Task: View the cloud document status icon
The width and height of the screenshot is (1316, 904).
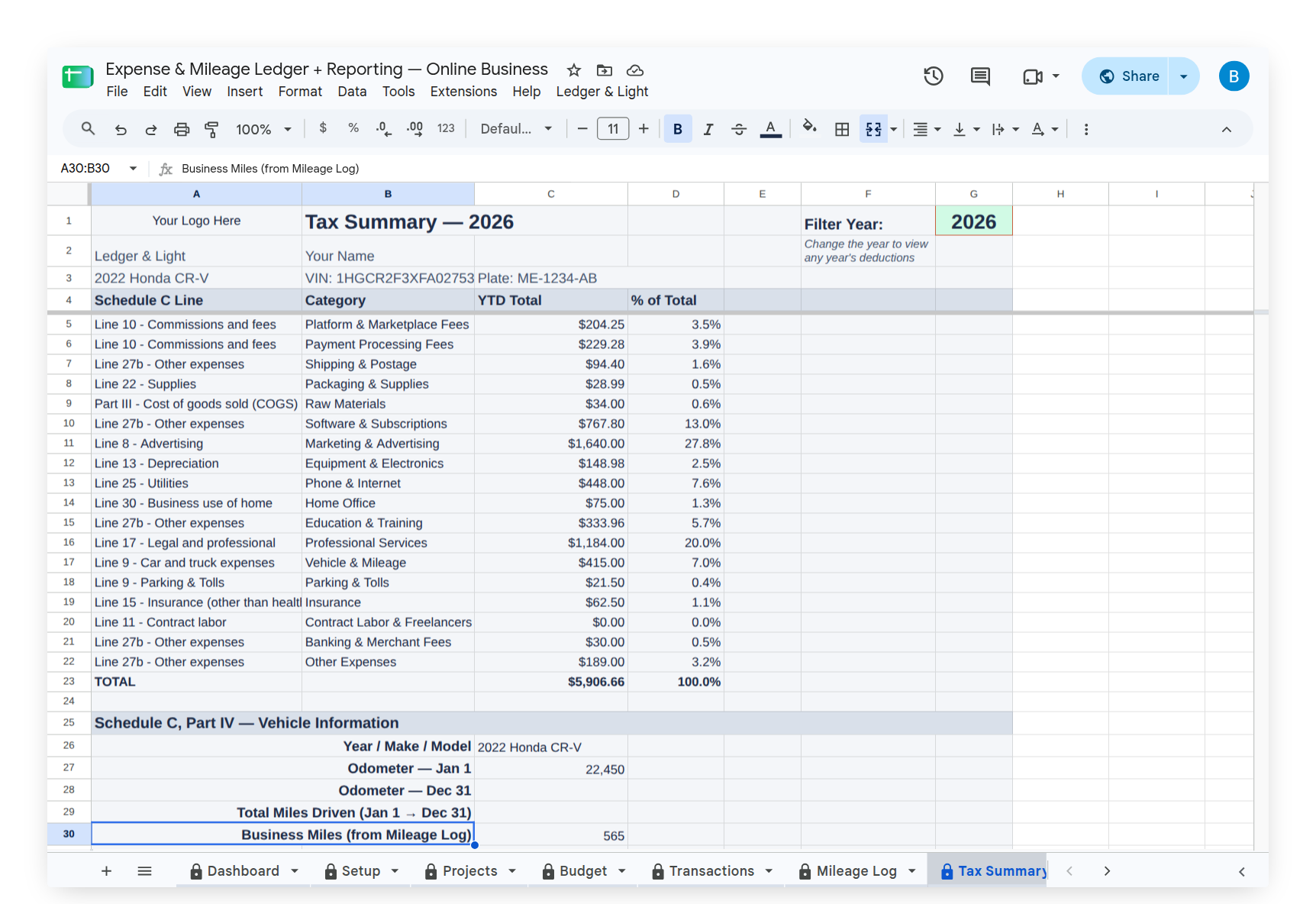Action: [x=635, y=70]
